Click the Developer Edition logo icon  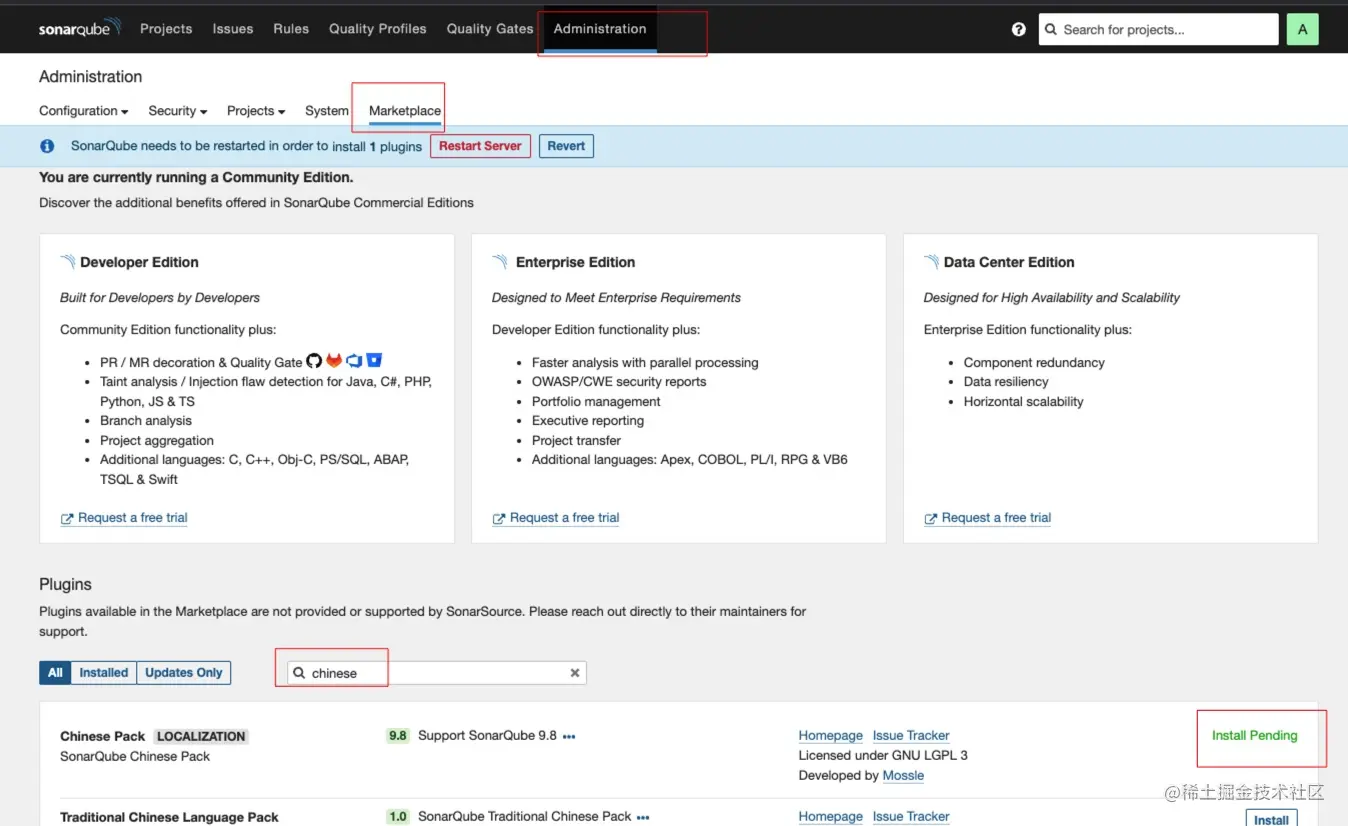[x=68, y=262]
